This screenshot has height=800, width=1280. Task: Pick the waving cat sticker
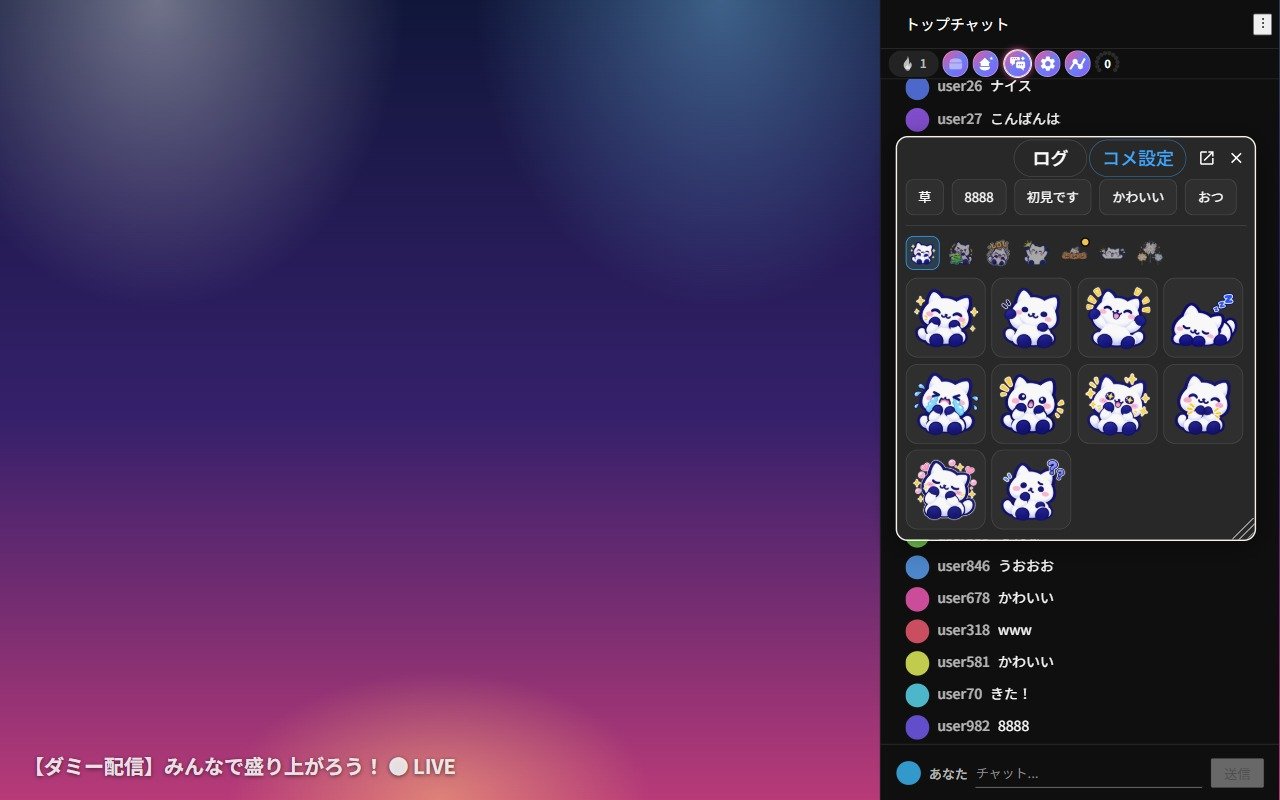1031,318
